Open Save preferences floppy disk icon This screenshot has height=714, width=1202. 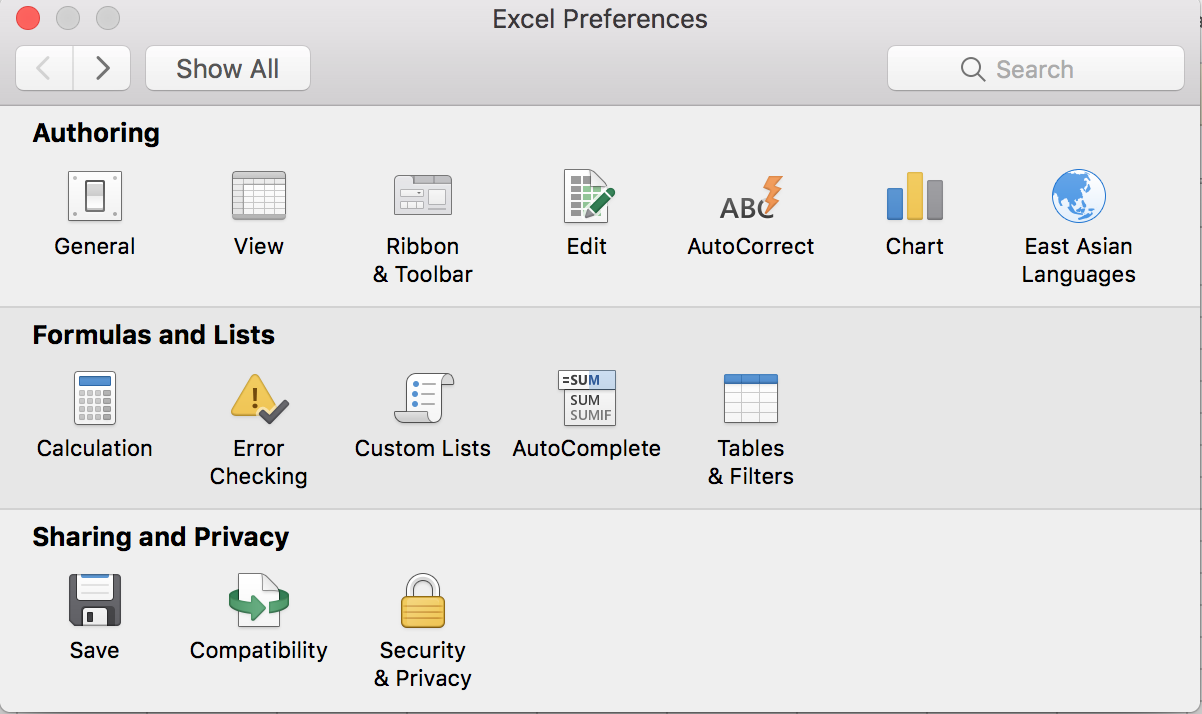95,600
